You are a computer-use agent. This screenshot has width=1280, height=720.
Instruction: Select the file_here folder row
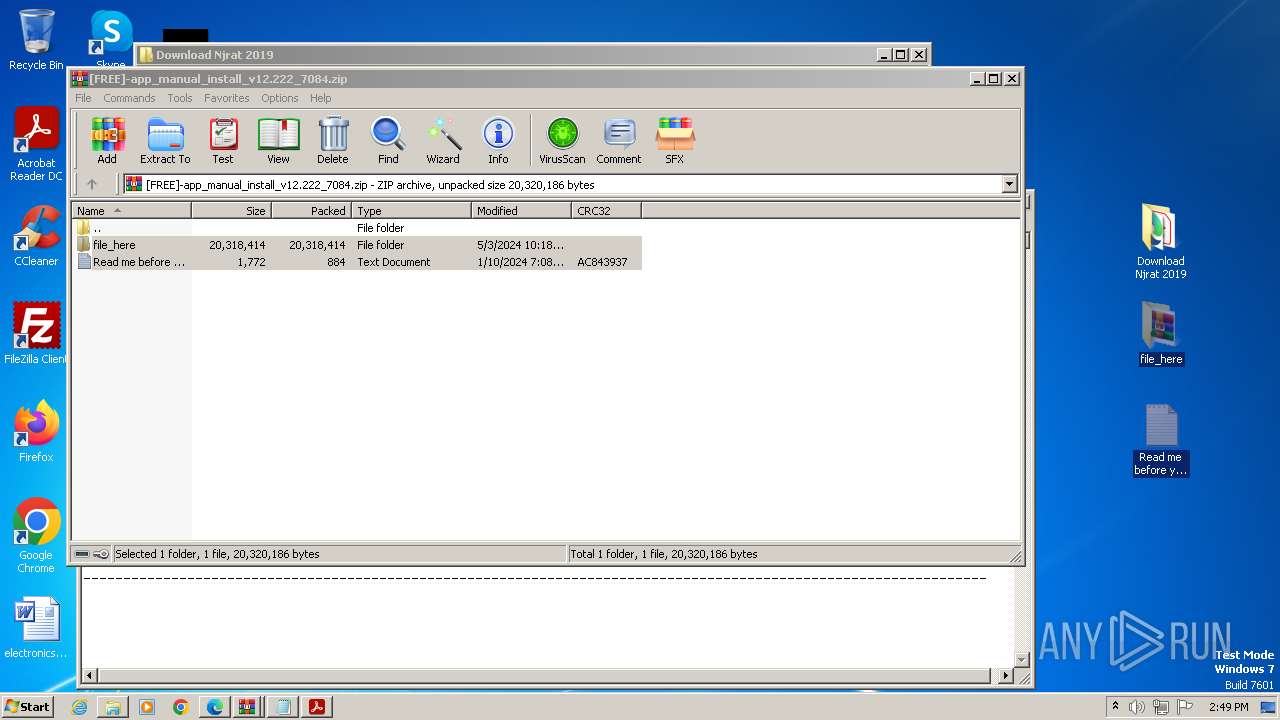(357, 245)
